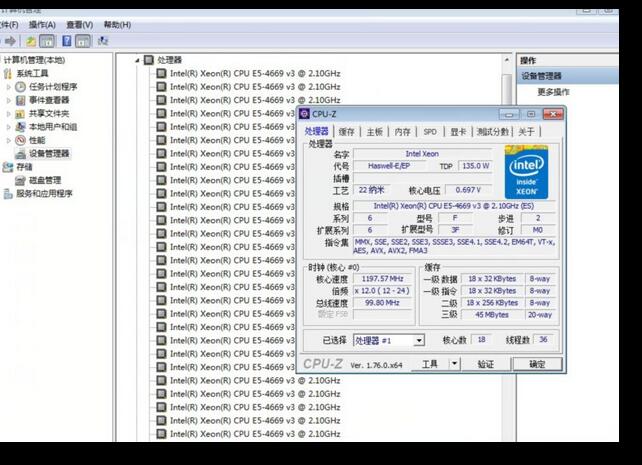
Task: Click the 验证 button in CPU-Z
Action: point(486,363)
